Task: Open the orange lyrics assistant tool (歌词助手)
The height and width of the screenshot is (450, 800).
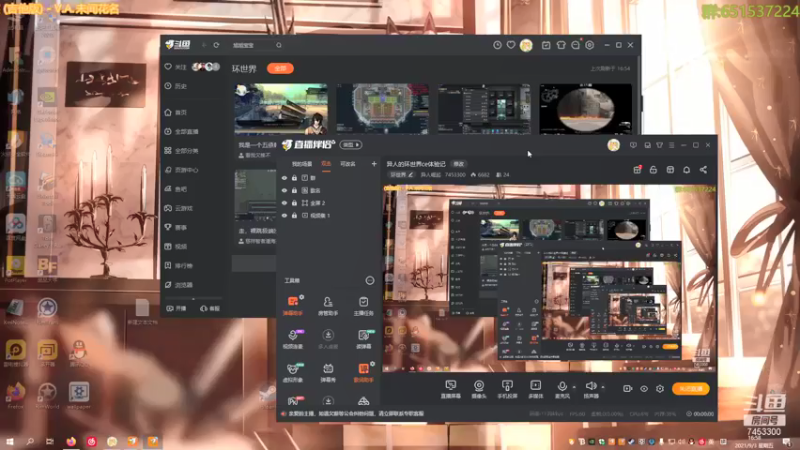Action: coord(363,372)
